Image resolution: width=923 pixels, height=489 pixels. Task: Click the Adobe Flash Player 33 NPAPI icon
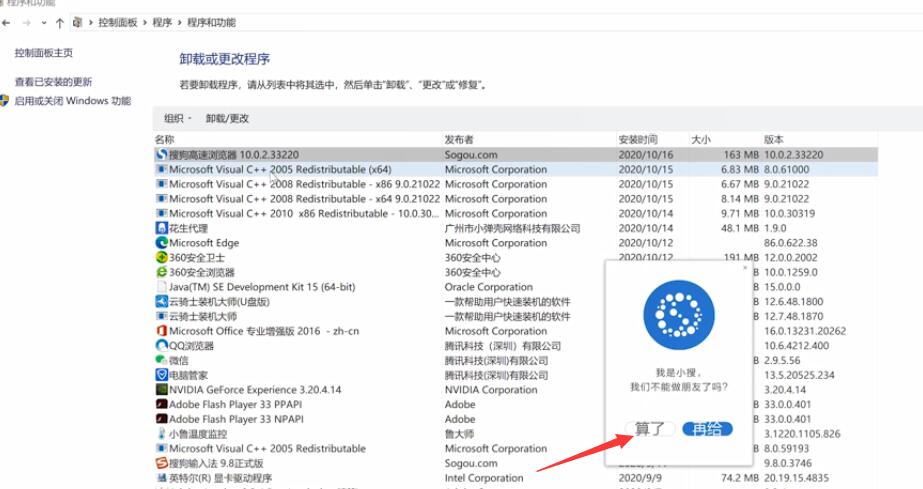161,419
